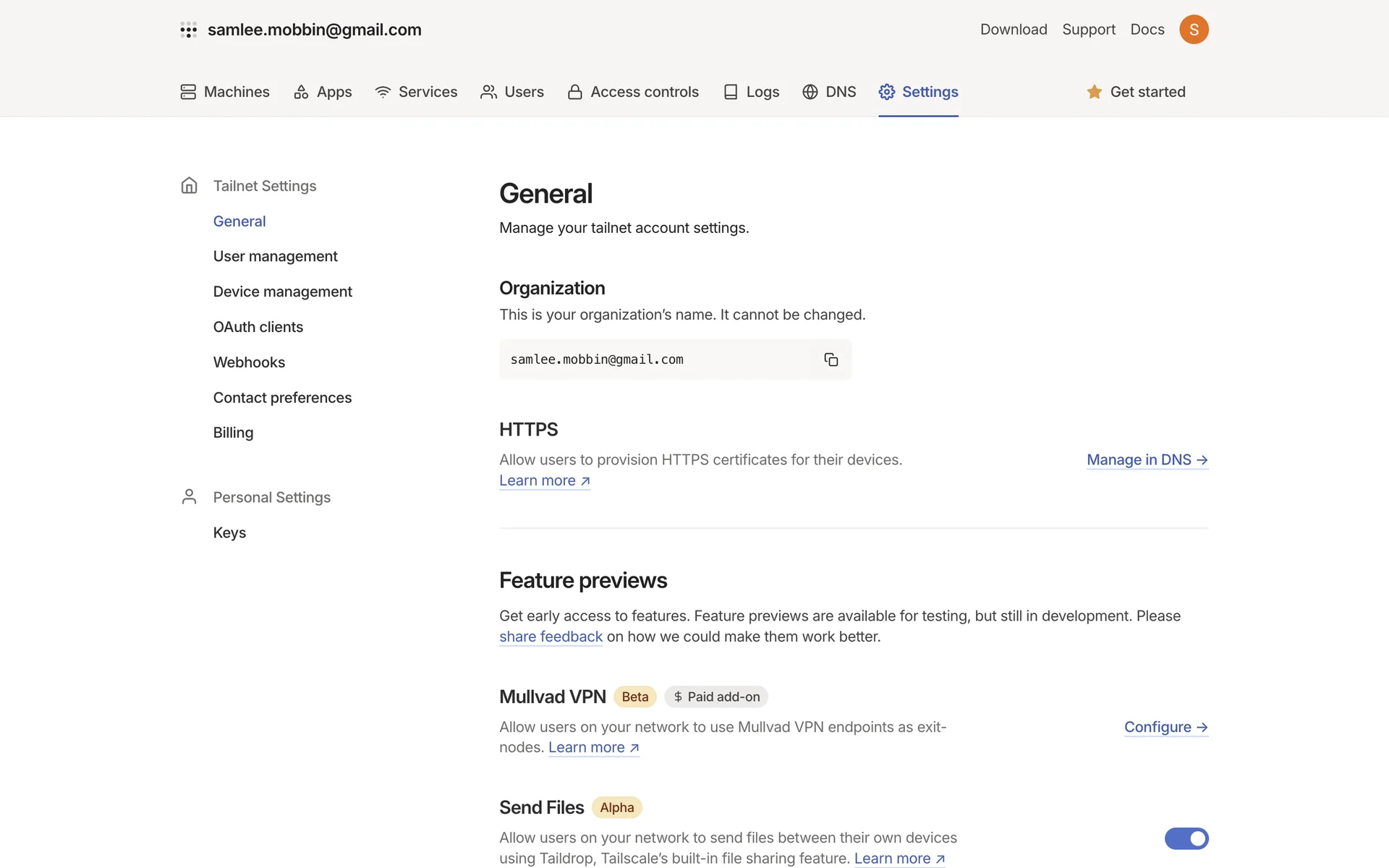Screen dimensions: 1389x868
Task: Open Docs in the top header
Action: click(1147, 30)
